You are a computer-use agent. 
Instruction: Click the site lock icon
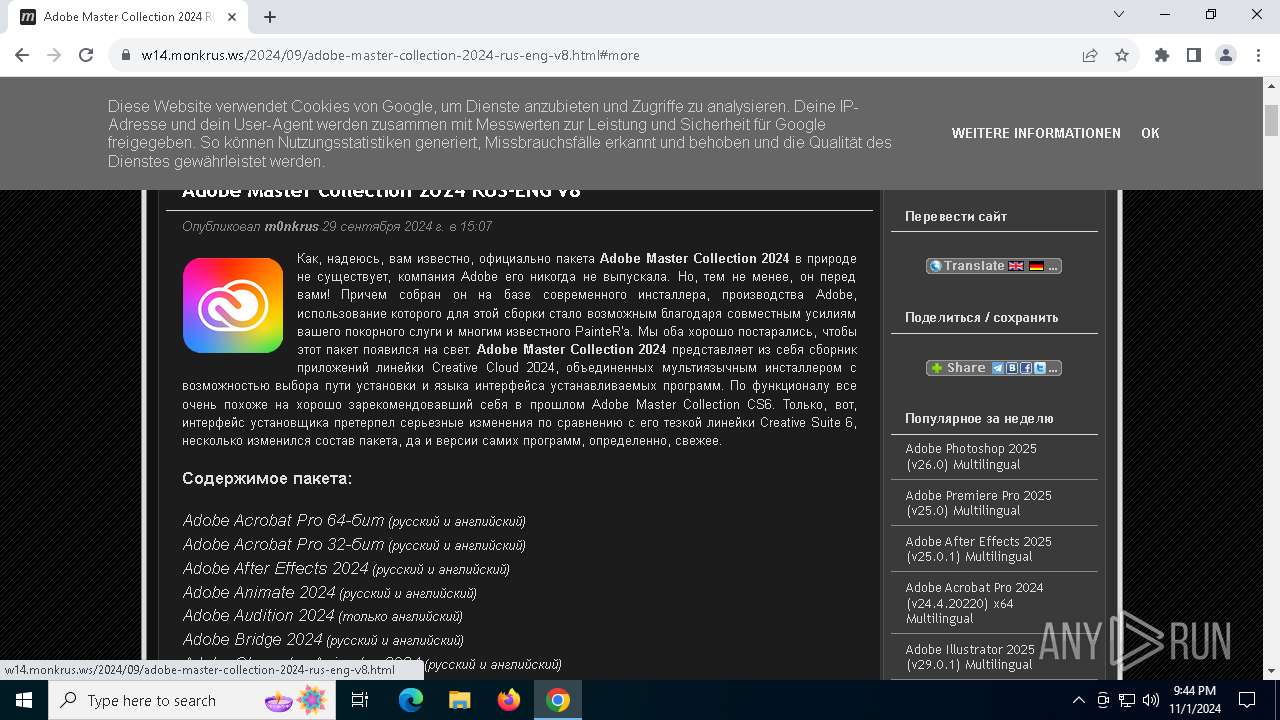coord(126,55)
